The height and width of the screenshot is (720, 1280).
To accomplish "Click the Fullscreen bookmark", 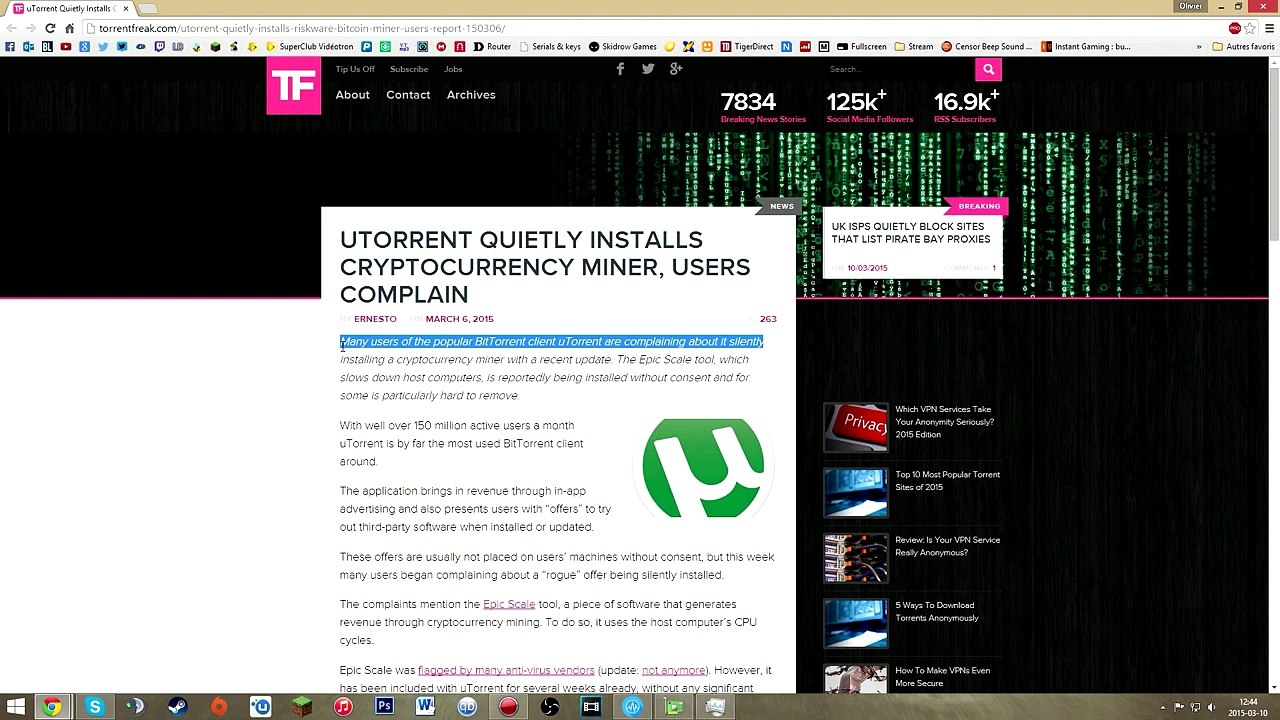I will (x=861, y=46).
